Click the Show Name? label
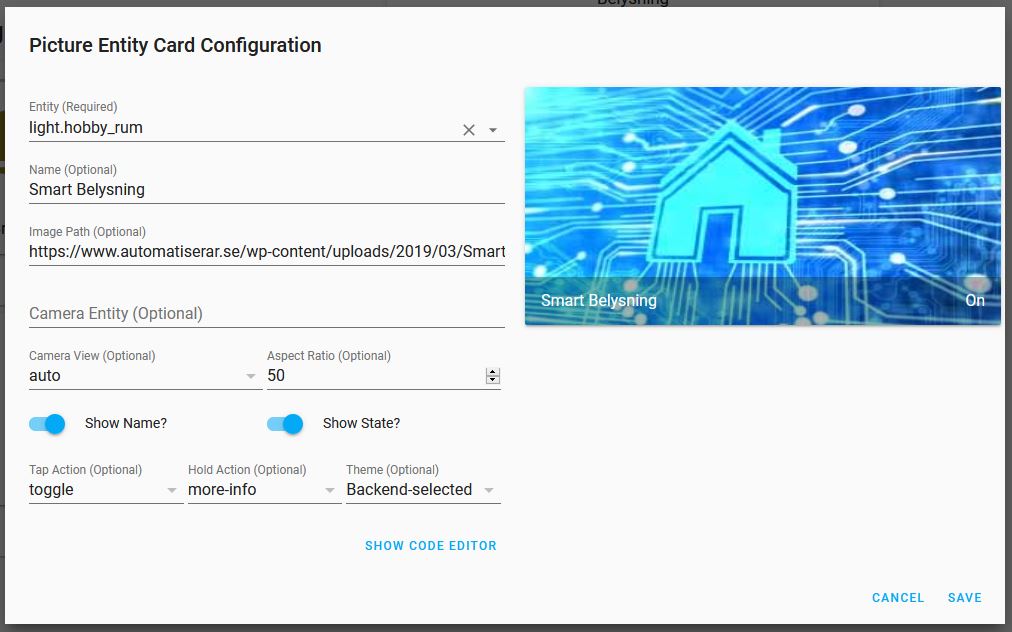 (126, 423)
